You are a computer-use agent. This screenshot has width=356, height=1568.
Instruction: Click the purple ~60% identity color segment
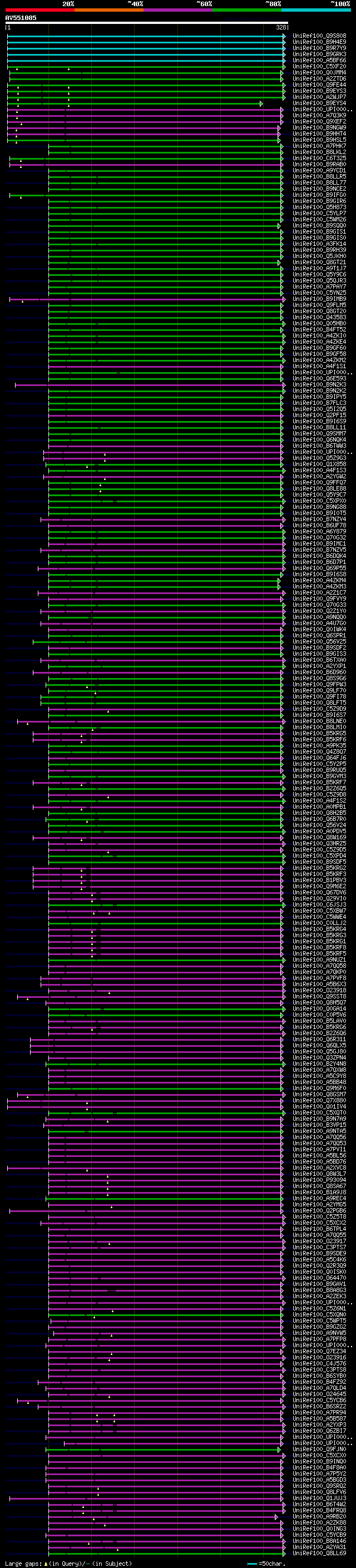click(177, 10)
